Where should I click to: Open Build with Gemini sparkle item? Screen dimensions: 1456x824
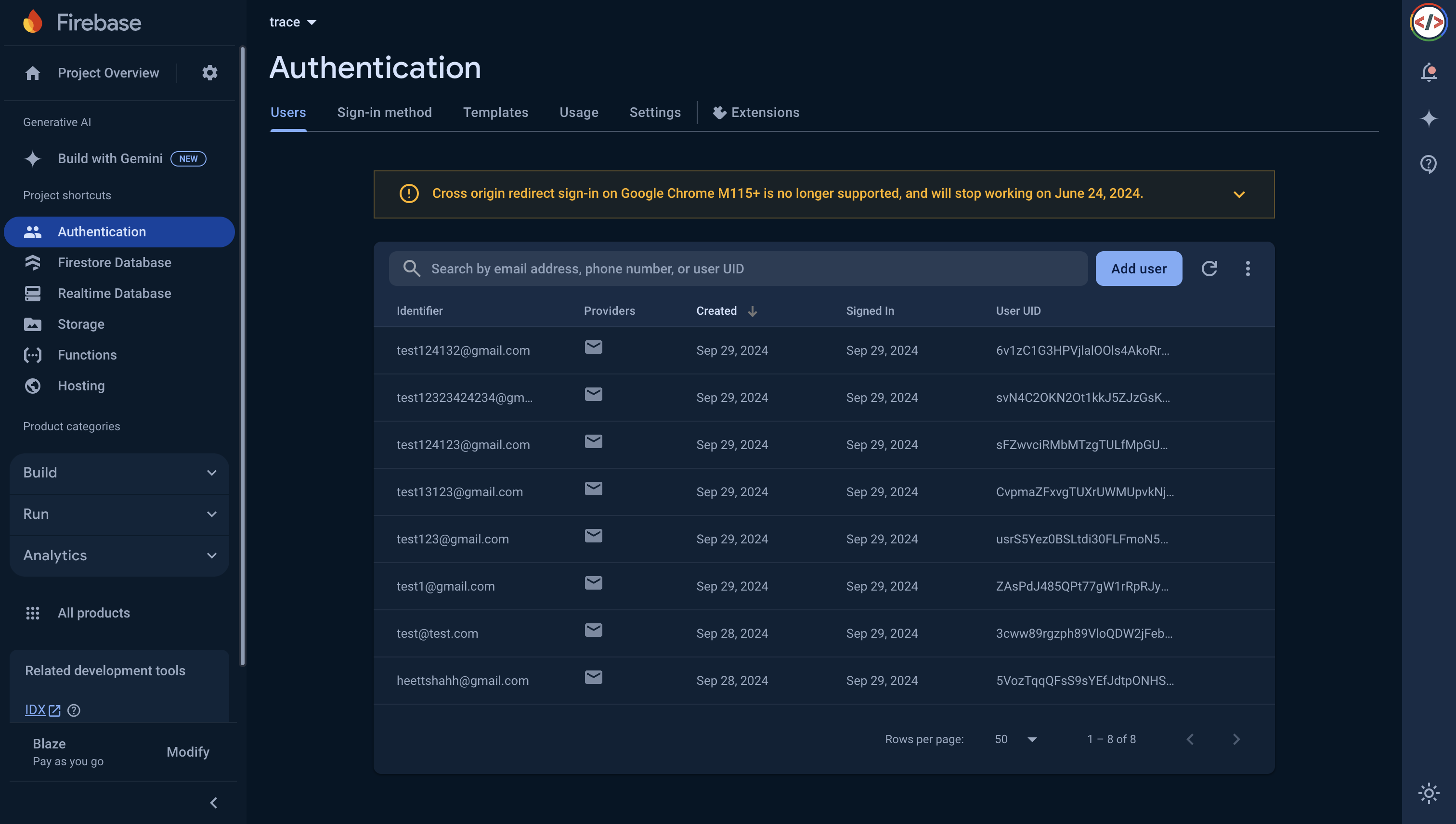[110, 159]
